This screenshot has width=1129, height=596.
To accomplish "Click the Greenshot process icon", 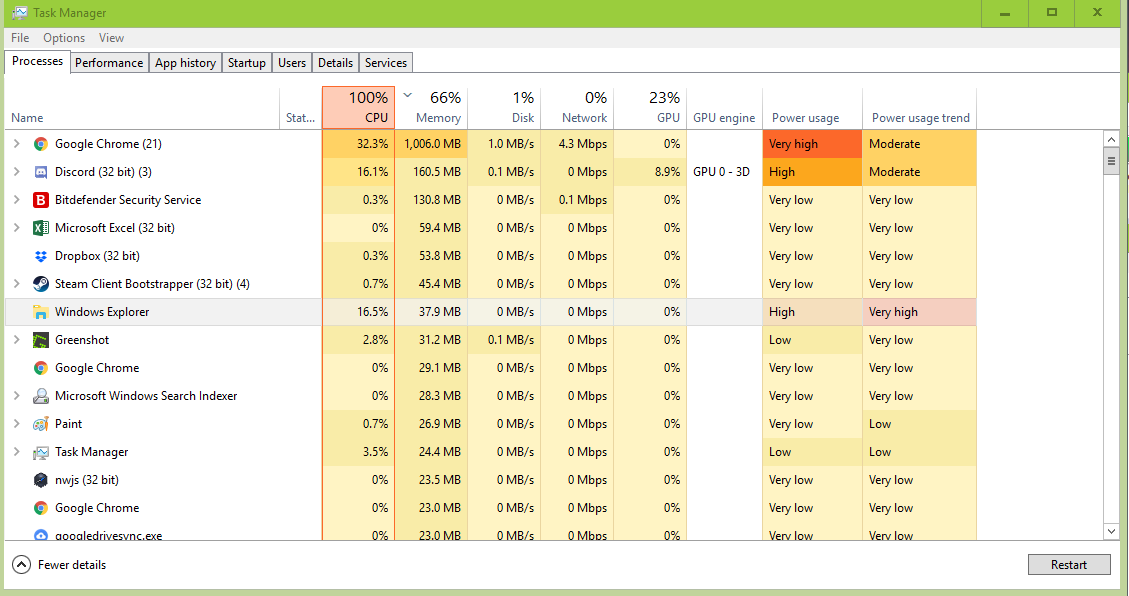I will (x=41, y=340).
